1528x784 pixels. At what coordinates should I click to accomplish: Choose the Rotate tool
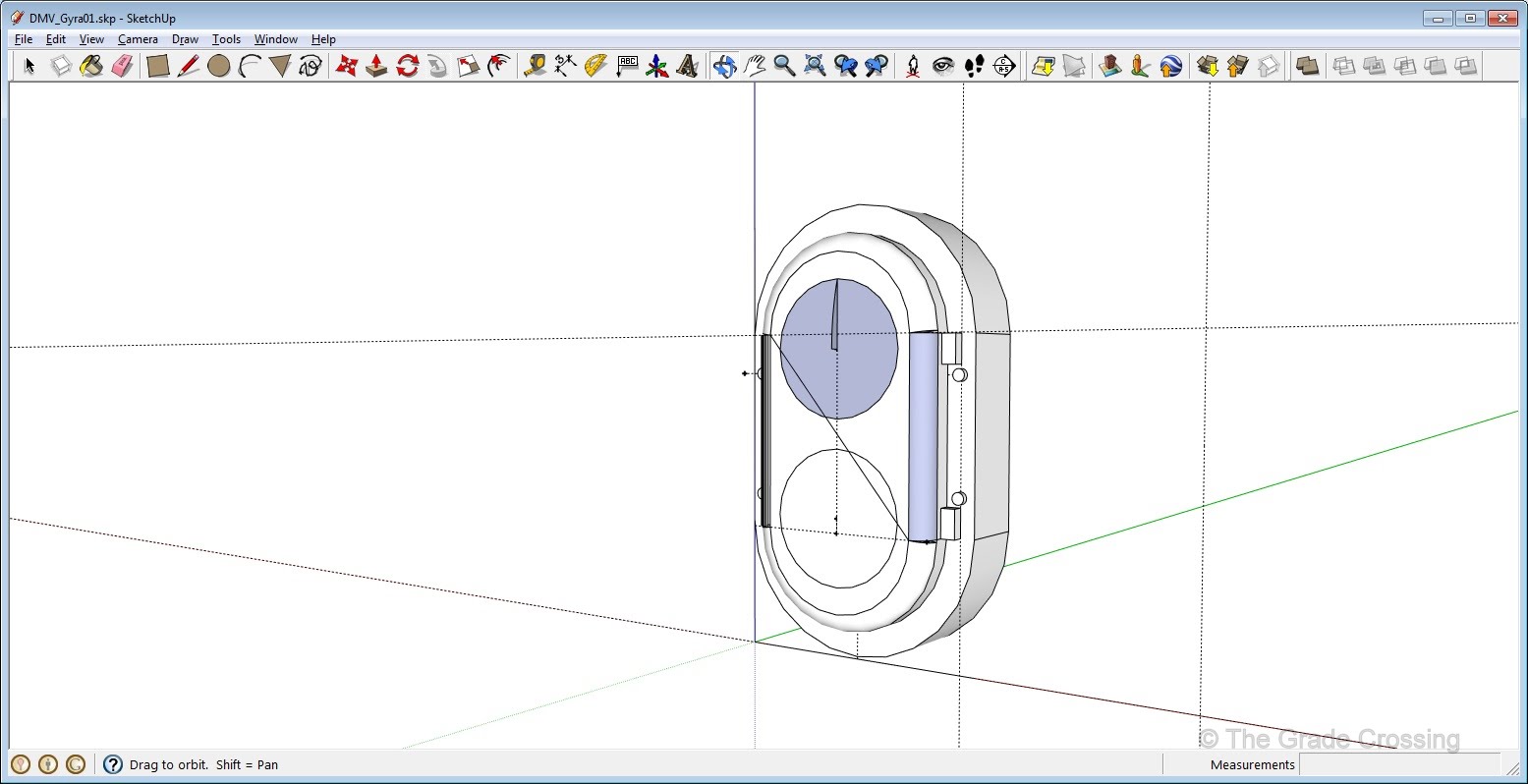(x=408, y=66)
